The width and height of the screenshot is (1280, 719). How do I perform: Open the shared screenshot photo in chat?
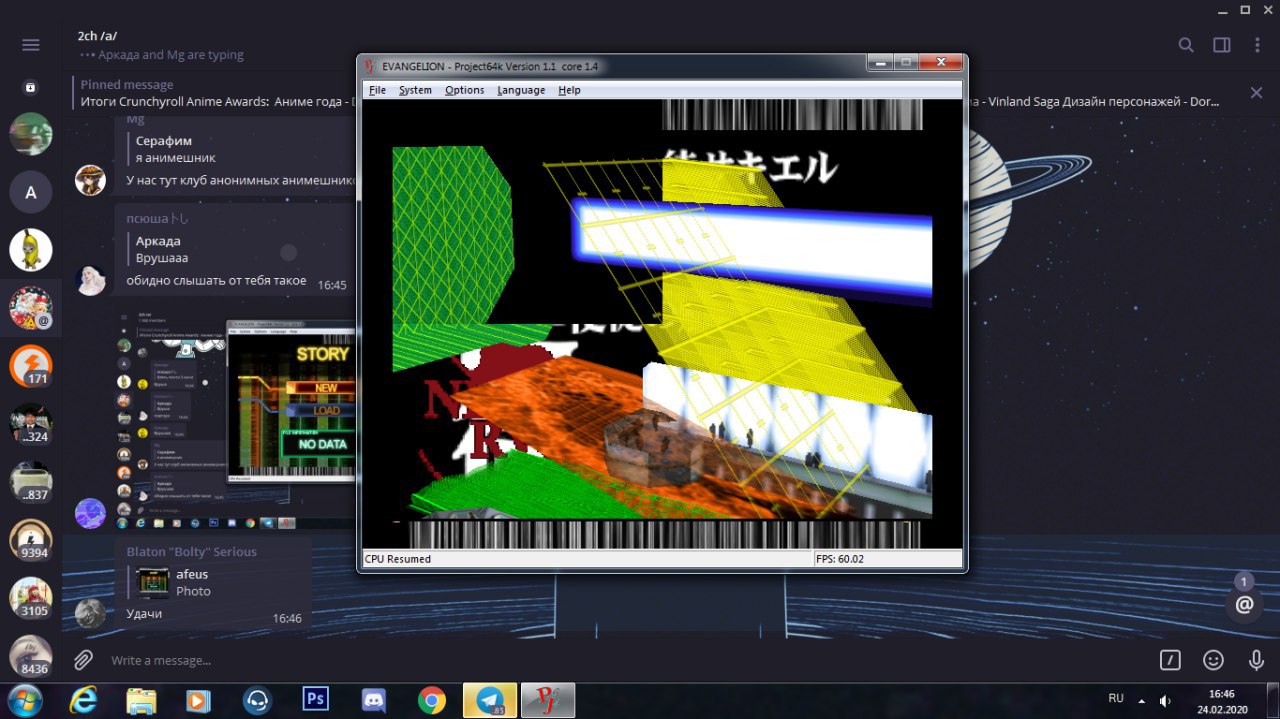(x=236, y=416)
